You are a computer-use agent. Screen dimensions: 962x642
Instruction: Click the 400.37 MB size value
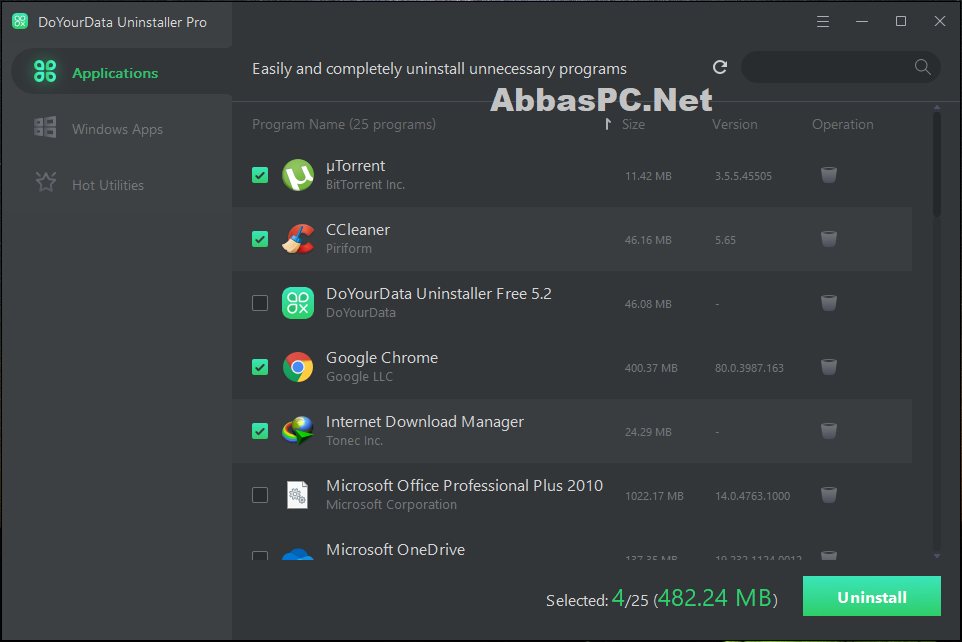(x=651, y=368)
